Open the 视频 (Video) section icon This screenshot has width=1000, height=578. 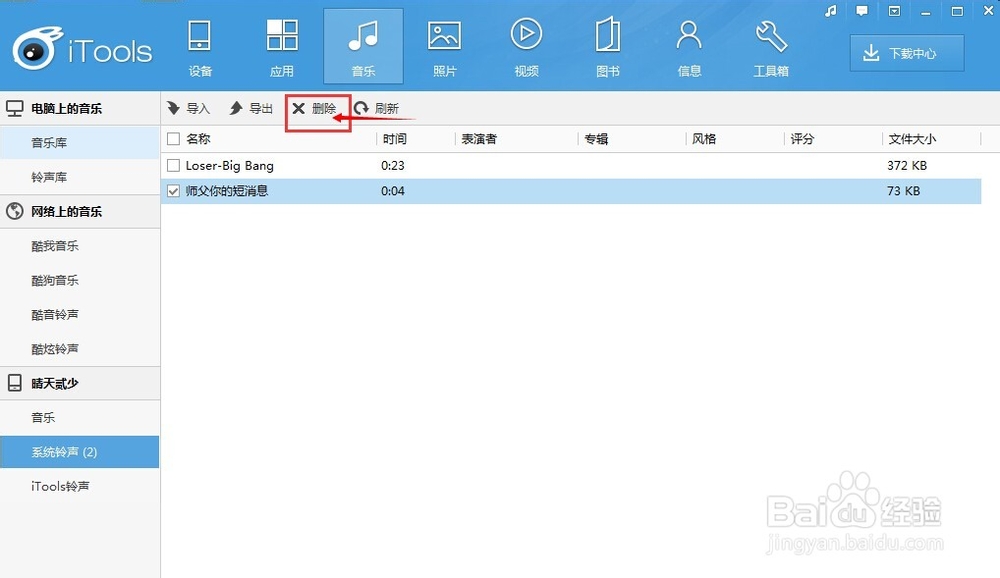[526, 35]
